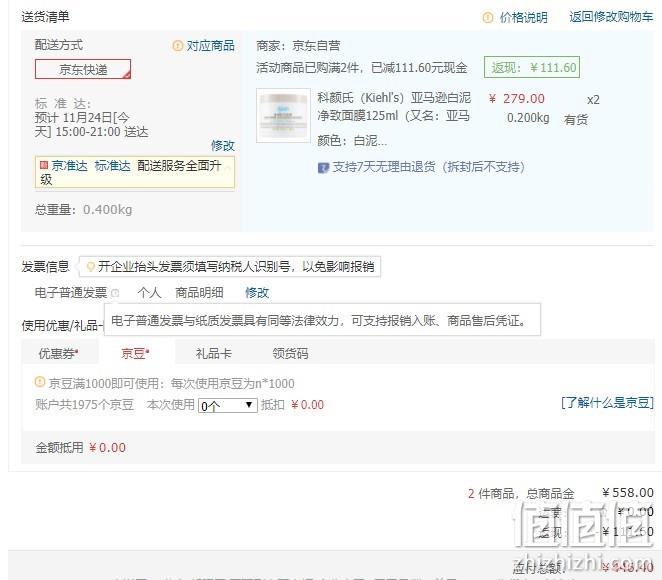
Task: Click the lightbulb icon in invoice notice
Action: 90,267
